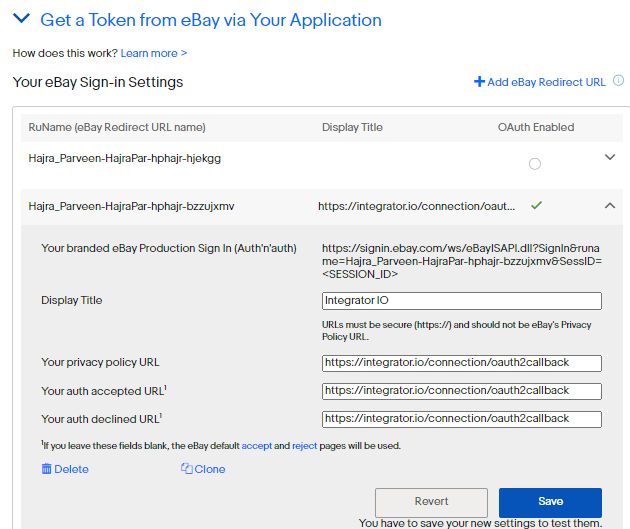Viewport: 630px width, 529px height.
Task: Click the Display Title input field
Action: (x=462, y=301)
